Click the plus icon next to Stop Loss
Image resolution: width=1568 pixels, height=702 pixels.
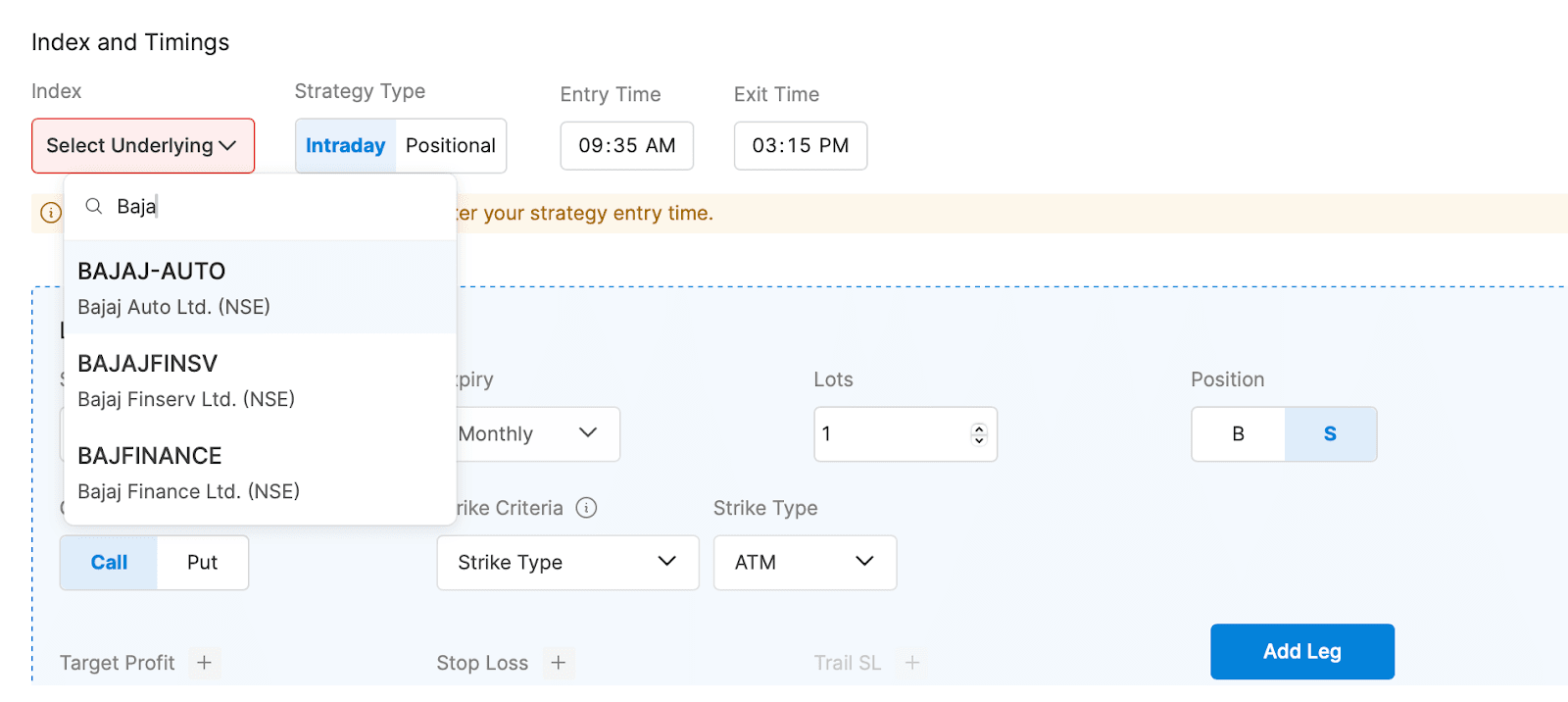click(x=558, y=663)
